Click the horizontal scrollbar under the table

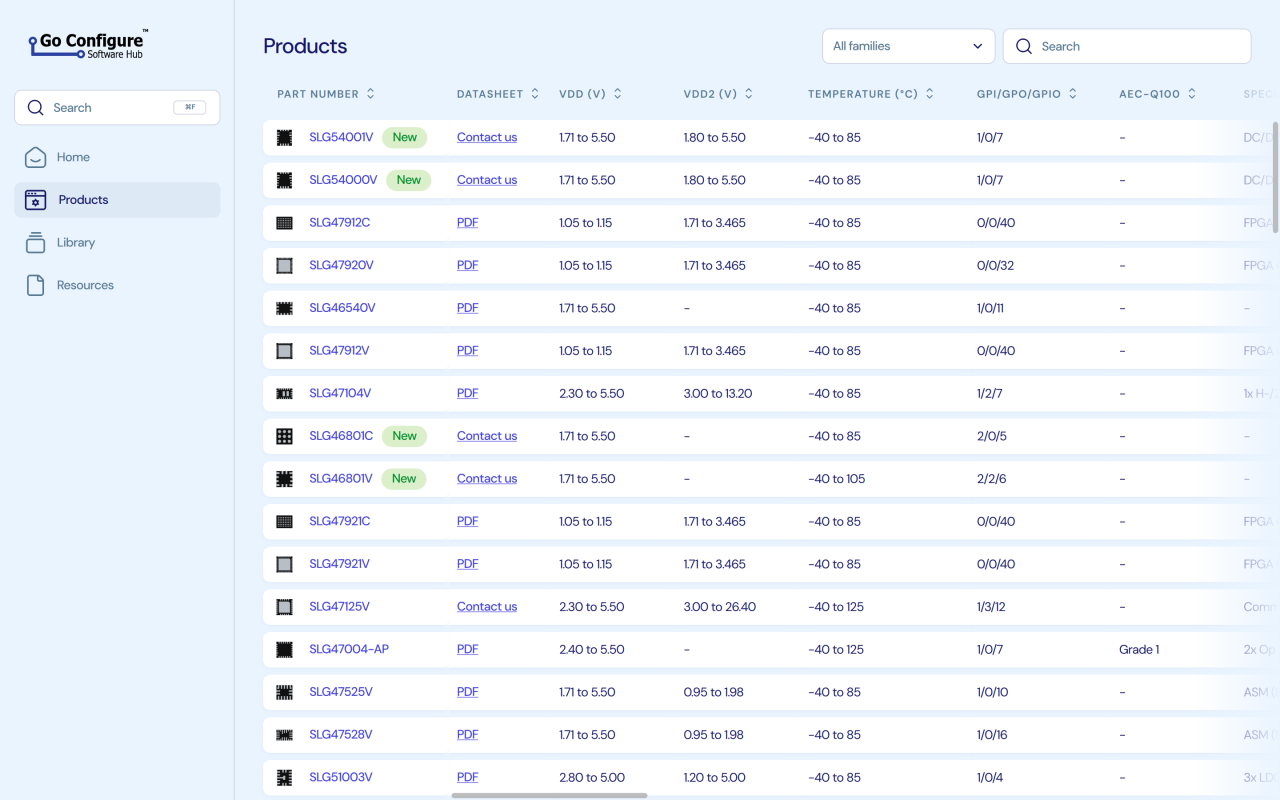click(x=549, y=796)
